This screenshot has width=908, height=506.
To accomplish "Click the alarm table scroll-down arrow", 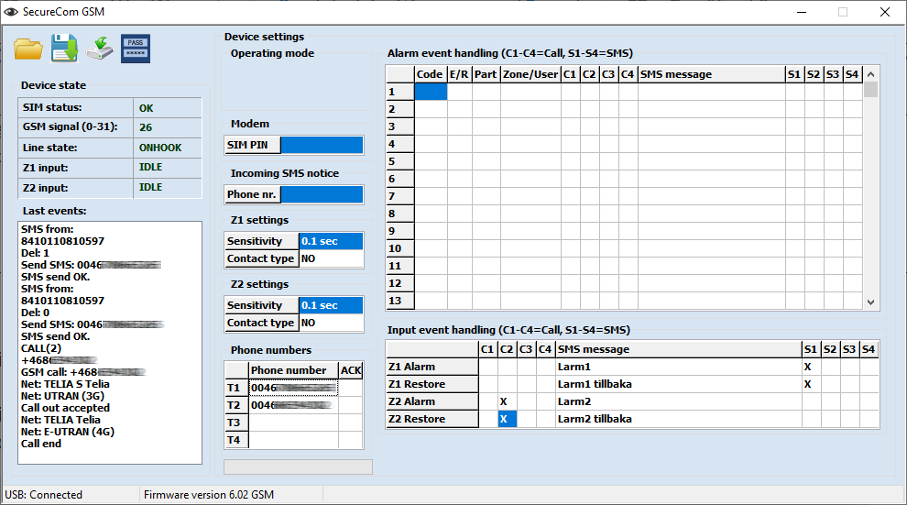I will pyautogui.click(x=871, y=302).
